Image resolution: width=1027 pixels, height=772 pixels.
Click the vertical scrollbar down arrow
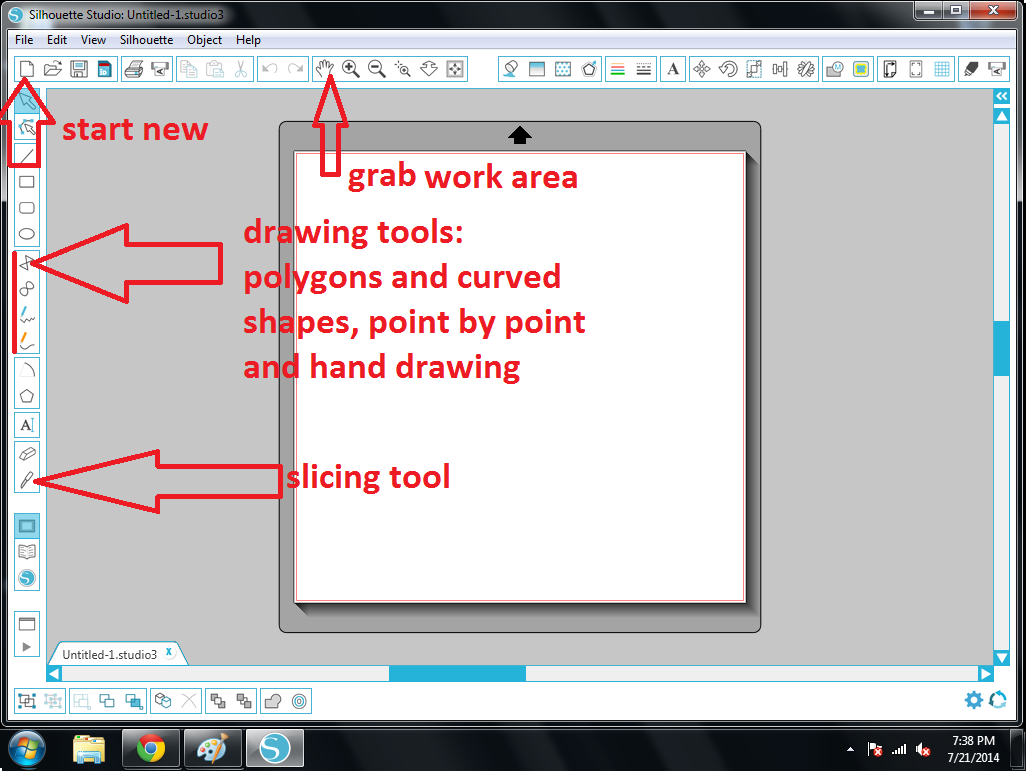(x=1001, y=657)
